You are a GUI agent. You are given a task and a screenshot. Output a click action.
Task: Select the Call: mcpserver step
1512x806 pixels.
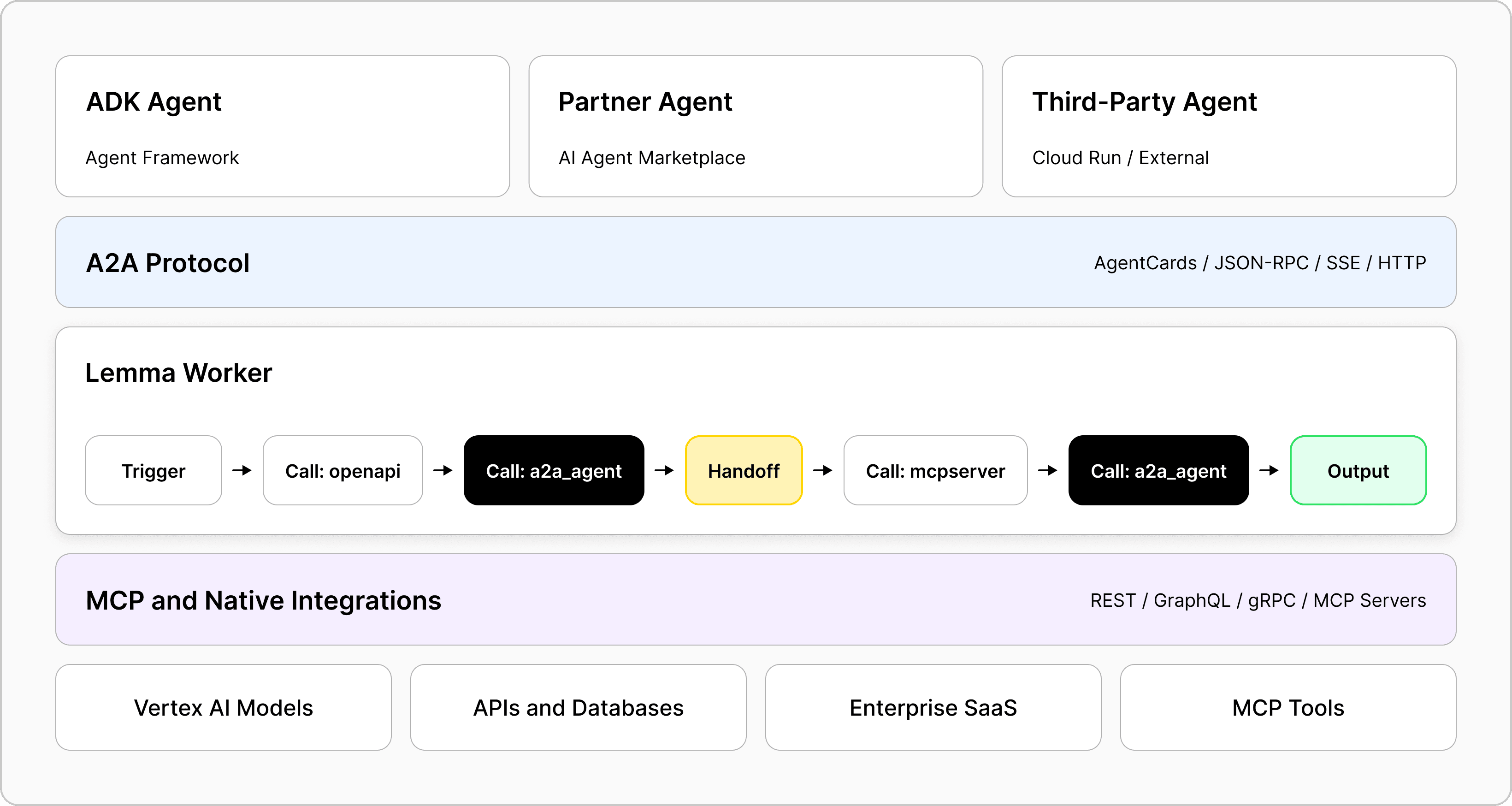click(x=935, y=471)
